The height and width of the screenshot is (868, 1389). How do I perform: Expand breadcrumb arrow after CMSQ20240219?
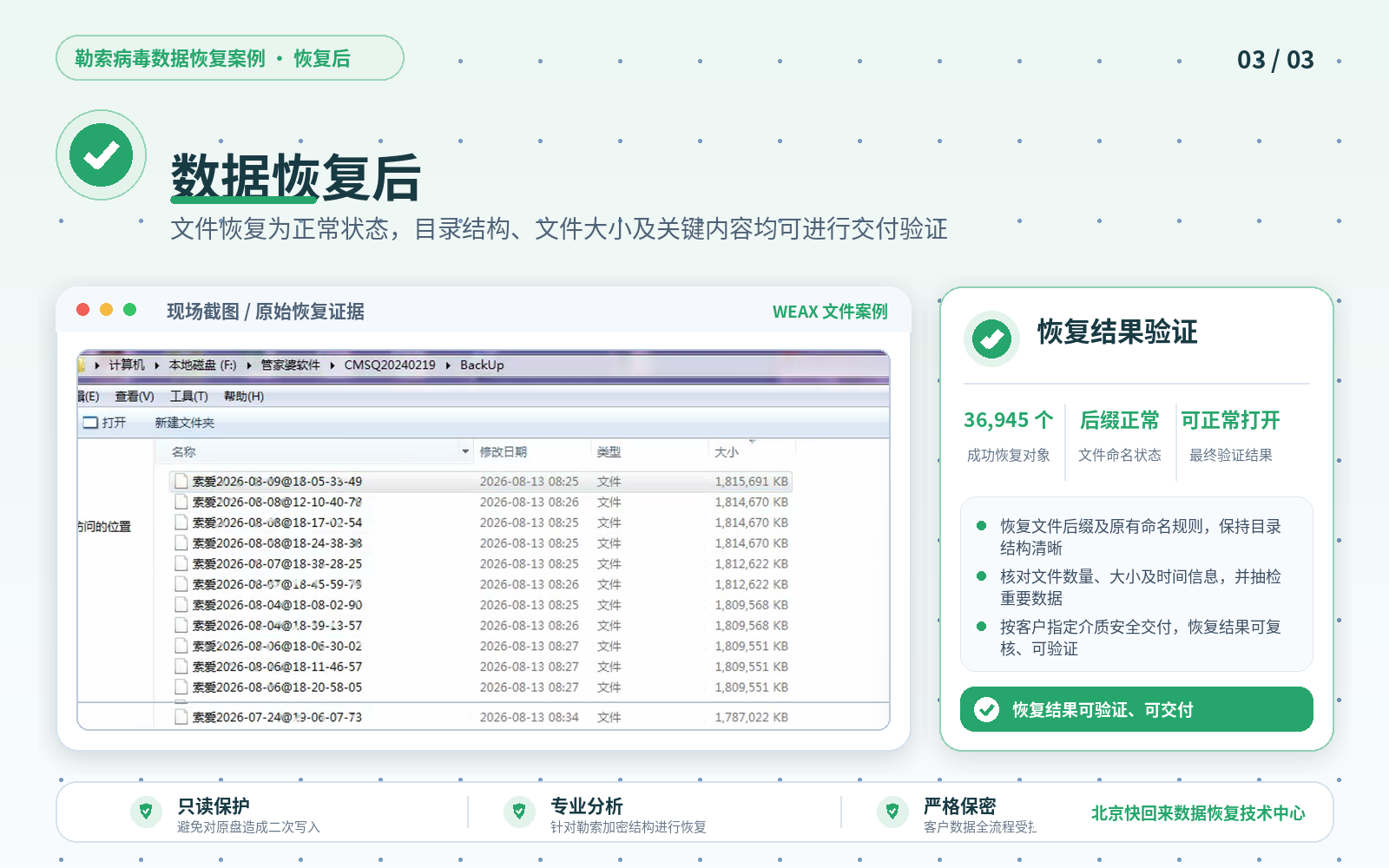(x=449, y=365)
